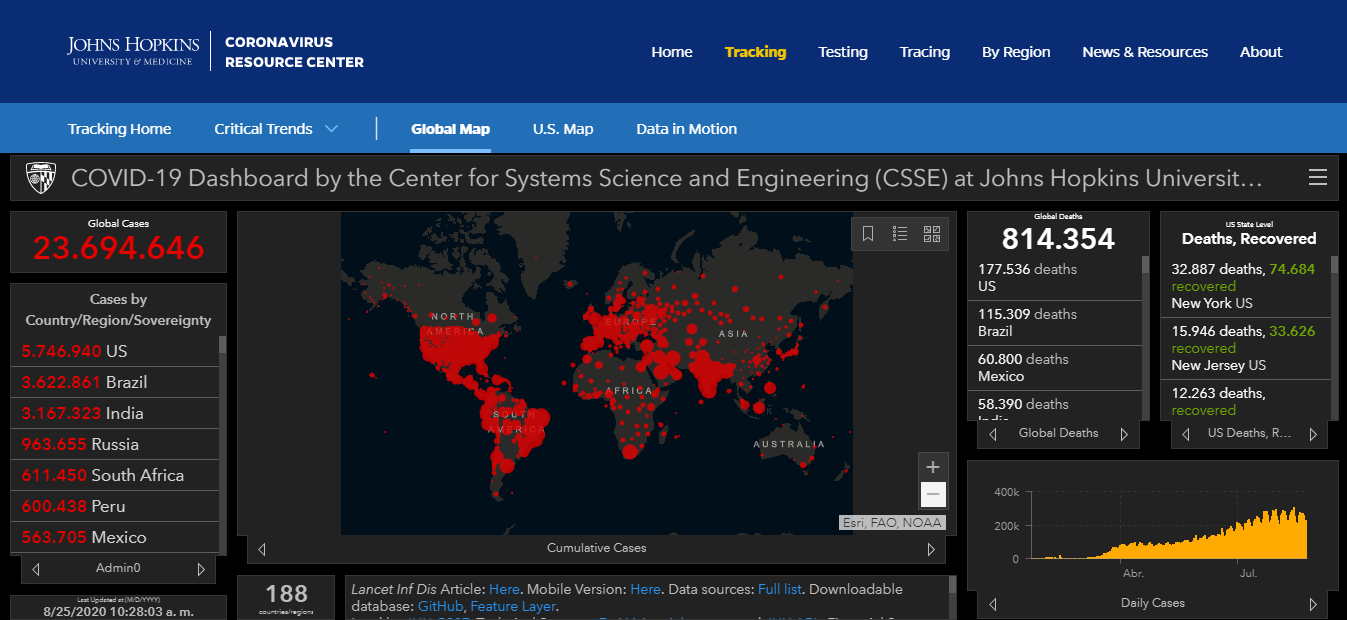This screenshot has width=1347, height=620.
Task: Advance Cumulative Cases map to next view
Action: tap(931, 549)
